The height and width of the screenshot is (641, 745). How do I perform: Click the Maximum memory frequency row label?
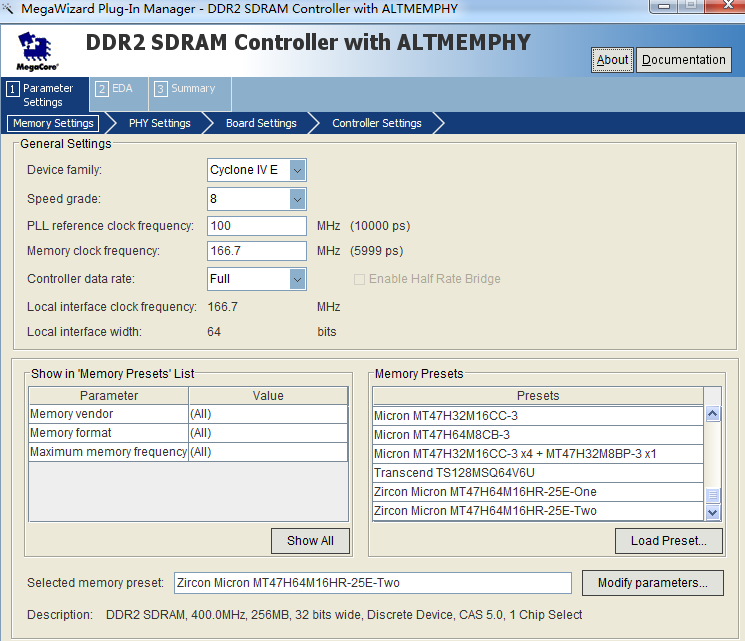pyautogui.click(x=109, y=452)
